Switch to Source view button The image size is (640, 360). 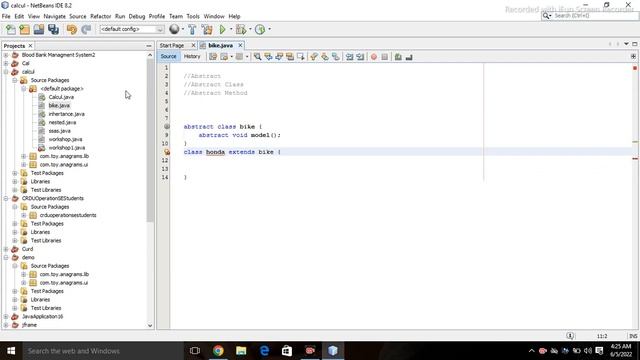click(168, 56)
